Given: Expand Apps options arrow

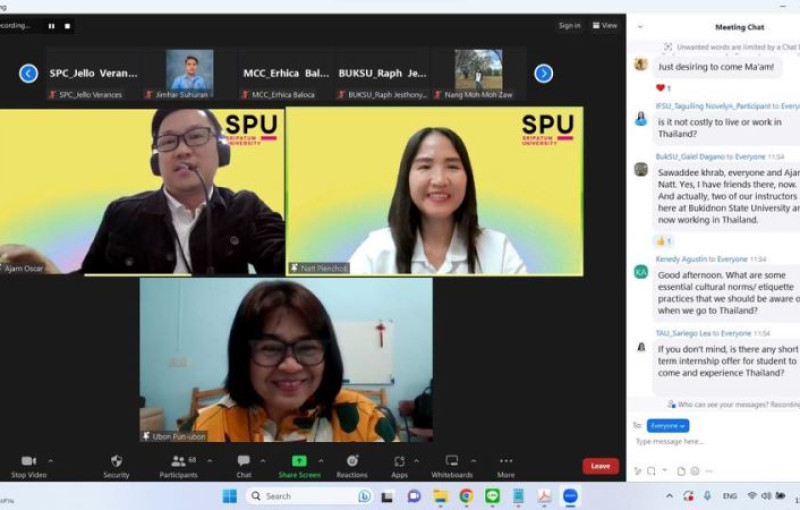Looking at the screenshot, I should (x=416, y=461).
